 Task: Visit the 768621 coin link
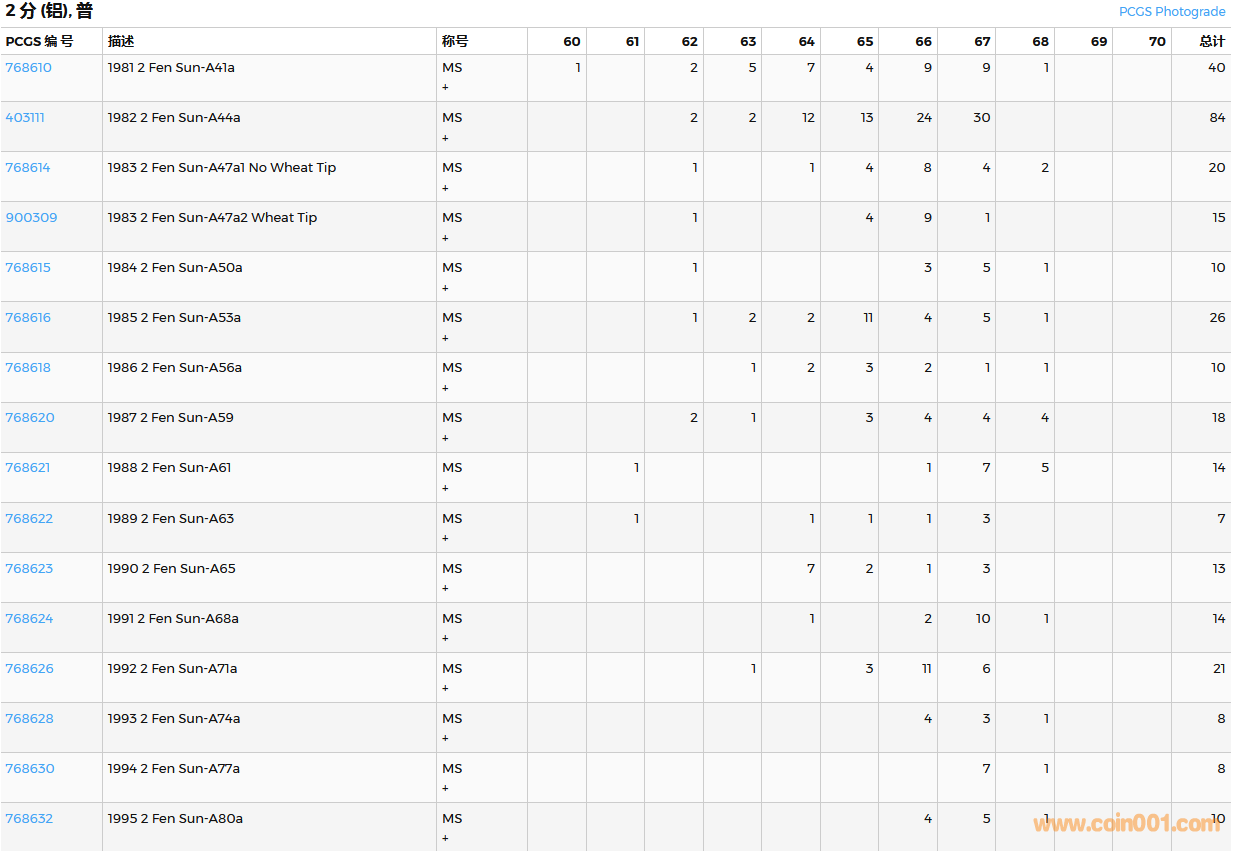click(x=28, y=468)
